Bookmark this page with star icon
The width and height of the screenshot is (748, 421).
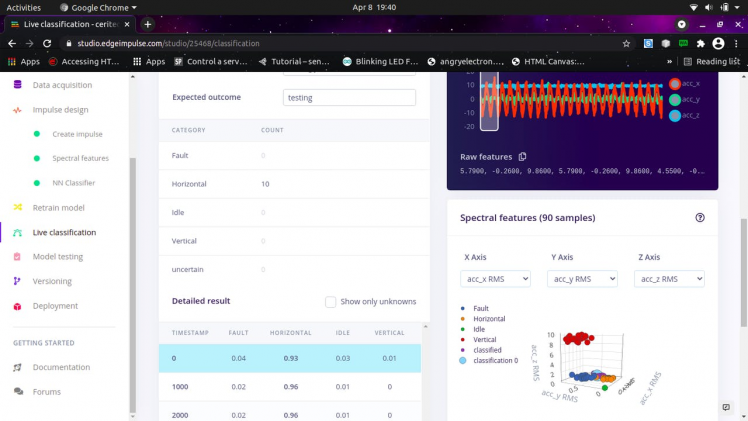point(626,43)
